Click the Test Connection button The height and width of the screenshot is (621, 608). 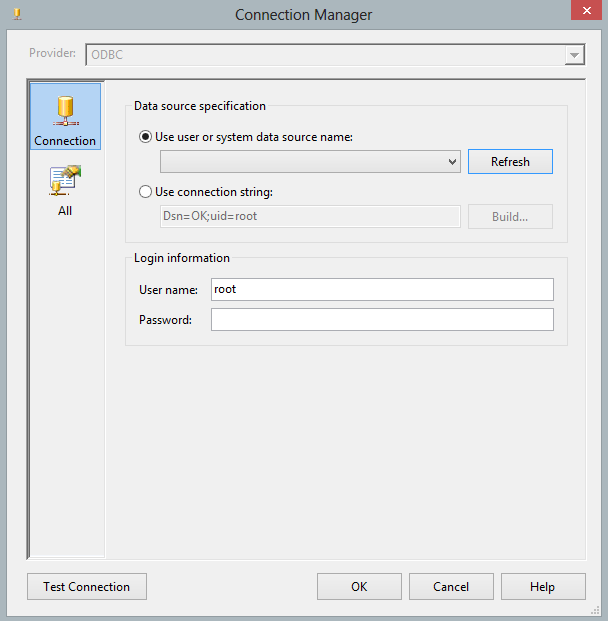click(87, 587)
